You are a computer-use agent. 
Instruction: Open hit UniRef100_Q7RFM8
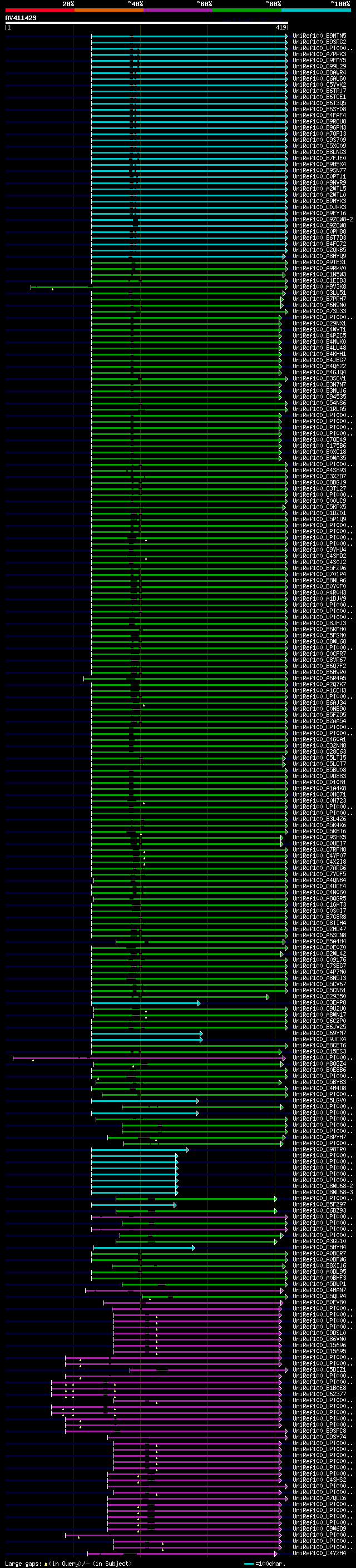click(x=319, y=850)
